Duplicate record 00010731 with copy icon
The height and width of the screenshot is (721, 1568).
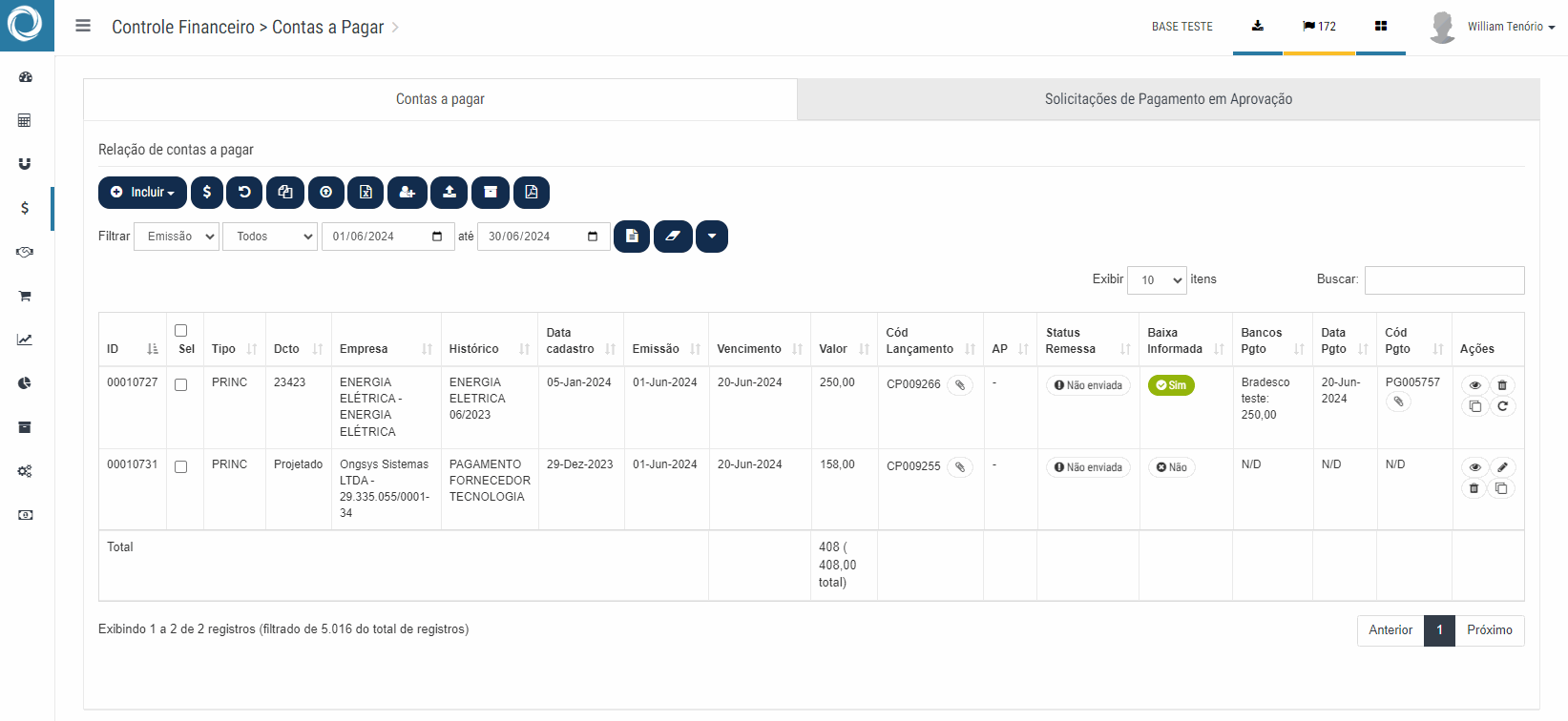click(1502, 488)
